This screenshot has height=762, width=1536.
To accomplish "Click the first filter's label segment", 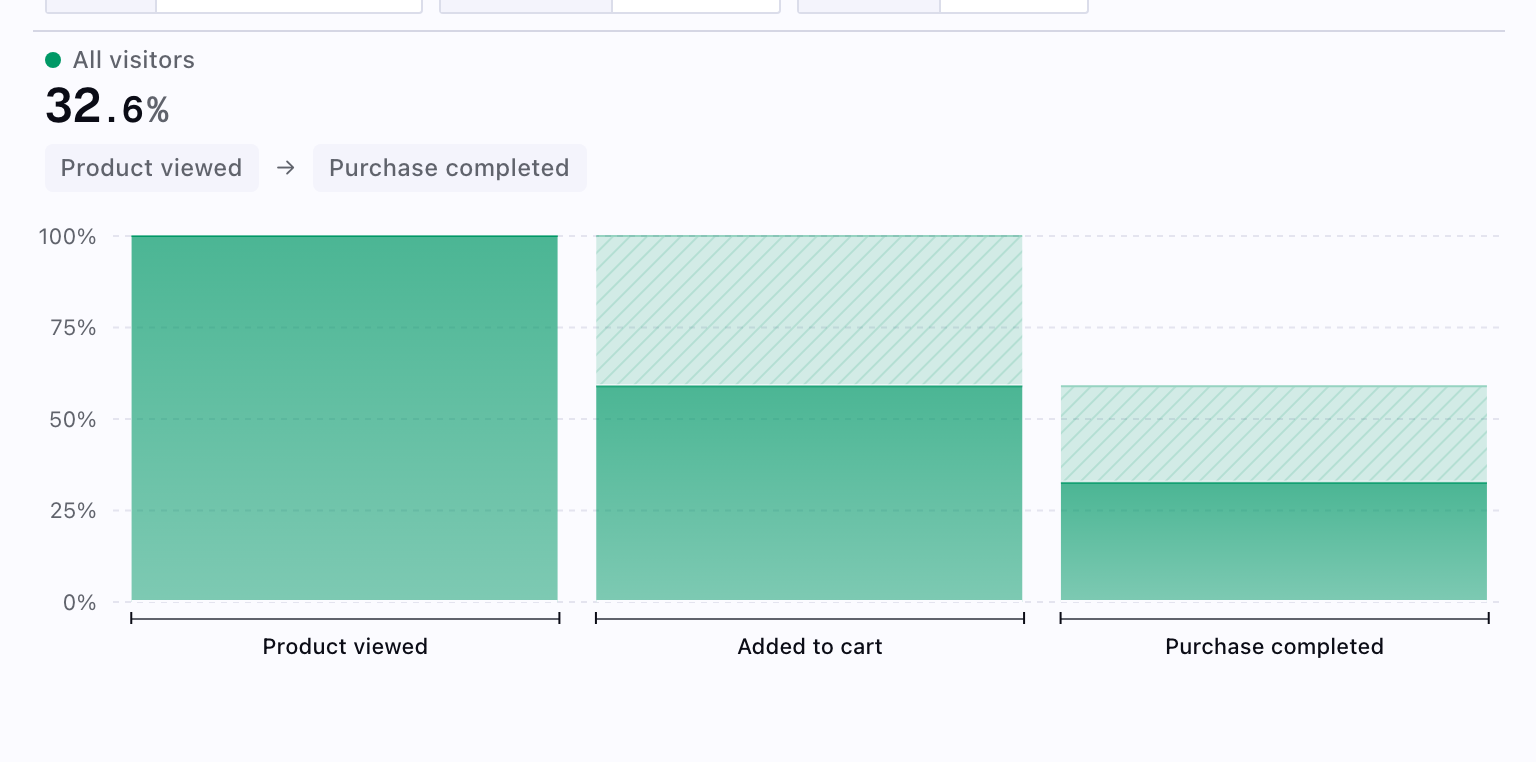I will click(x=100, y=6).
